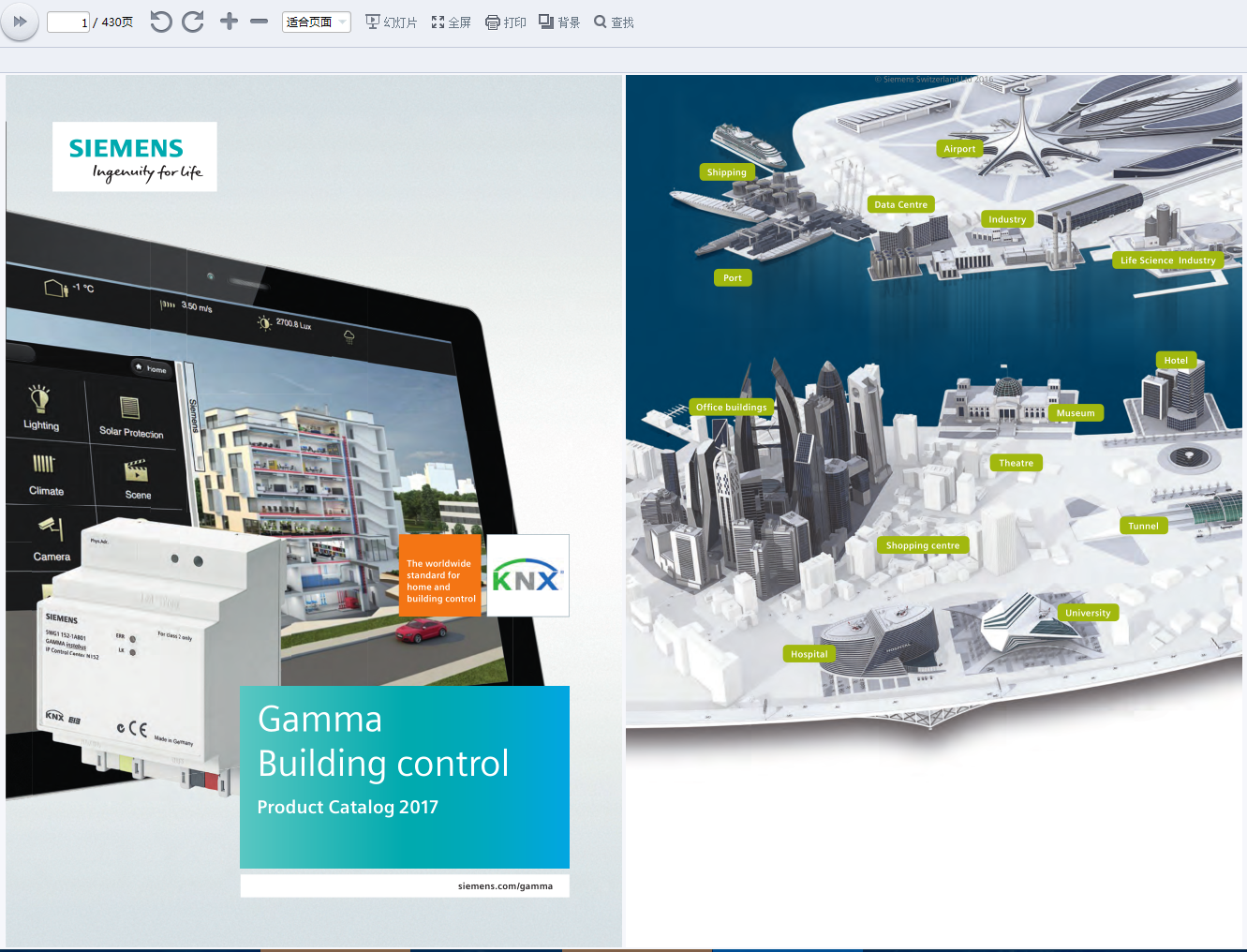Click the Shopping centre label
1247x952 pixels.
click(x=923, y=545)
